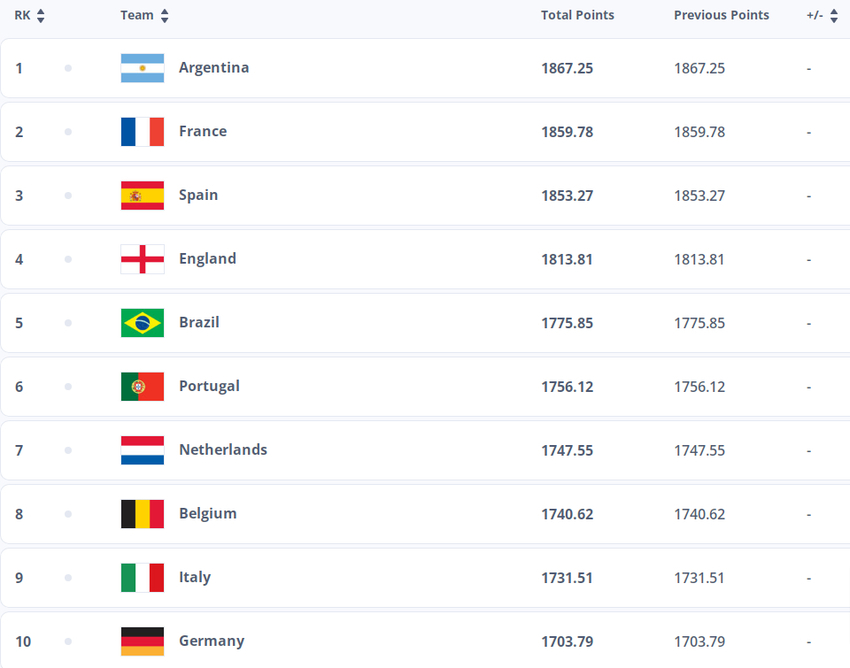Image resolution: width=850 pixels, height=668 pixels.
Task: Click the France flag icon
Action: click(142, 132)
